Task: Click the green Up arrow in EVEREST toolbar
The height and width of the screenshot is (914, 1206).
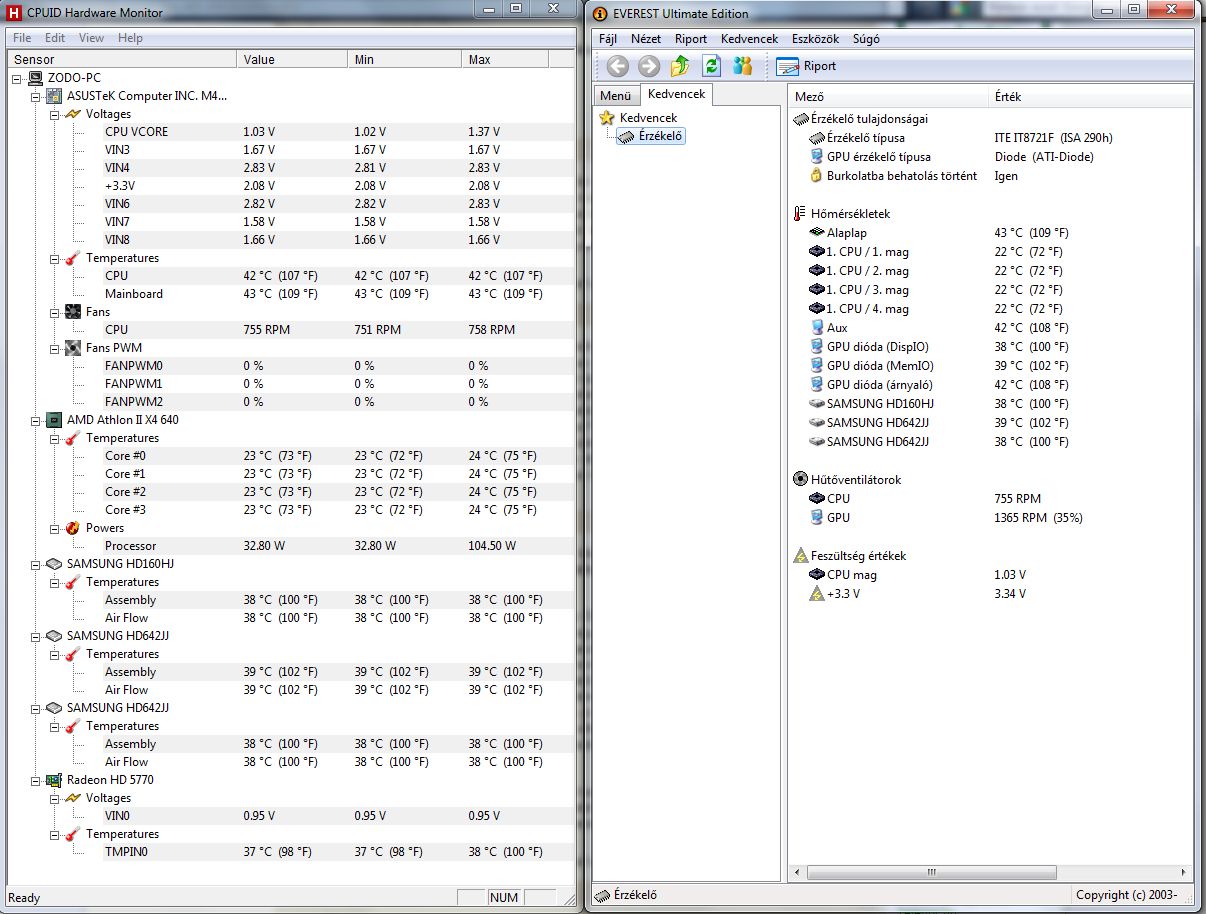Action: pyautogui.click(x=680, y=66)
